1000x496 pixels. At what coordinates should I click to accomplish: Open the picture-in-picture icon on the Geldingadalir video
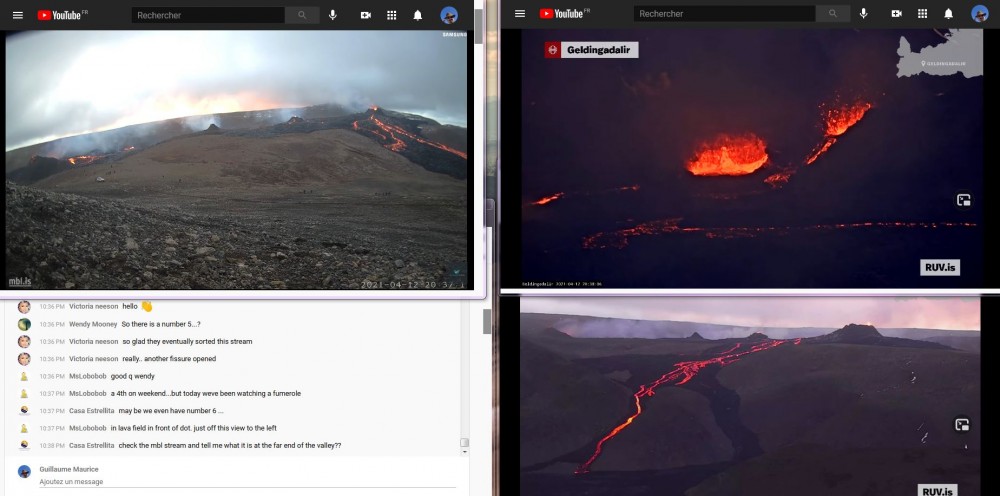(963, 200)
